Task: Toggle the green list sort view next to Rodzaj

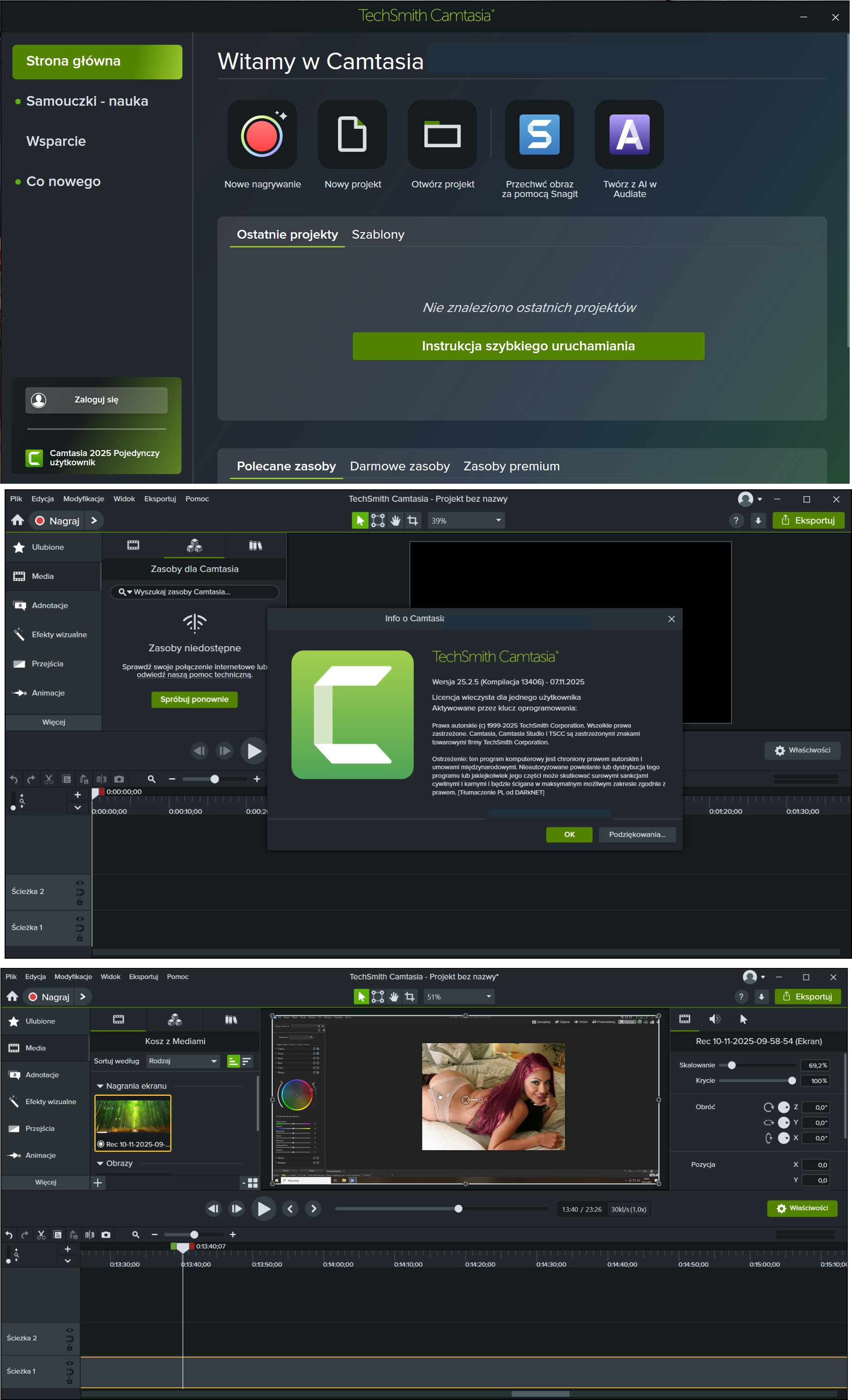Action: 233,1061
